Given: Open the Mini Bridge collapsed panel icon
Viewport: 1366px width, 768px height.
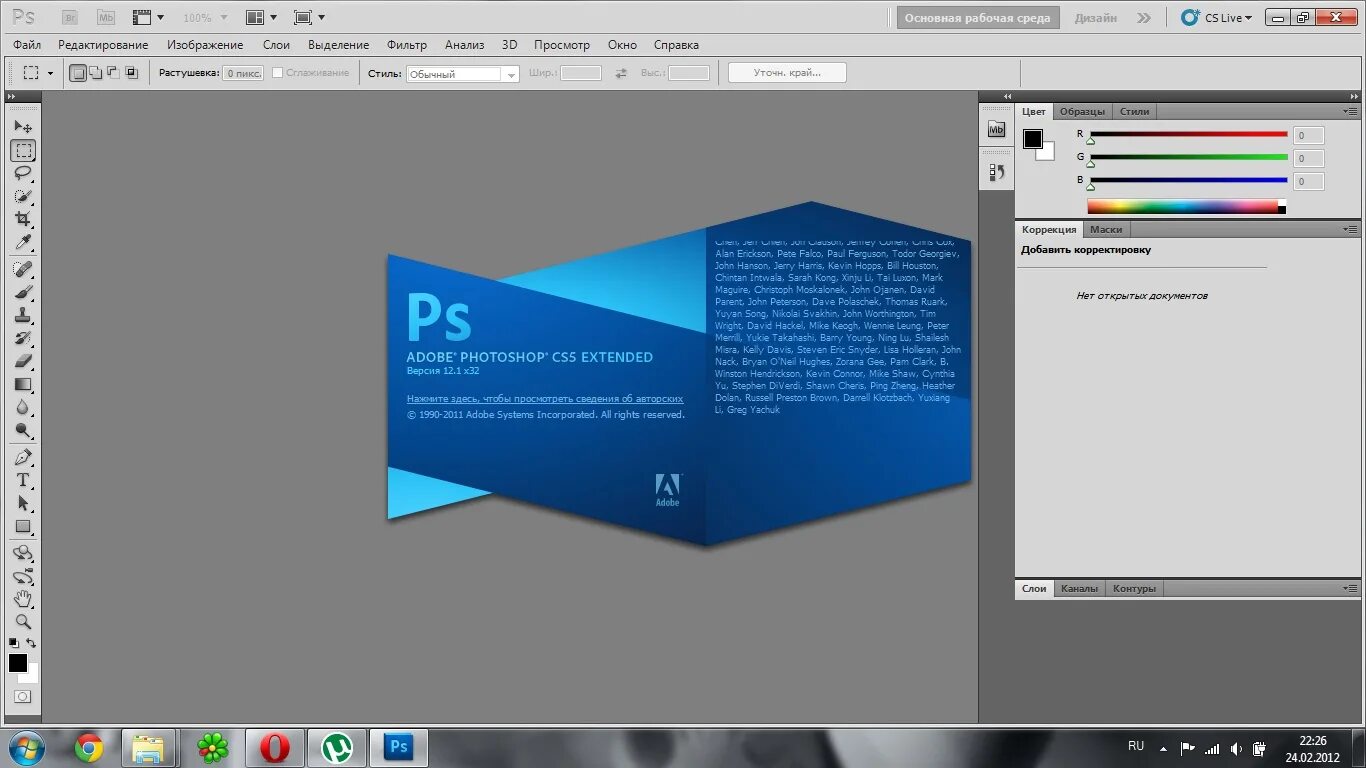Looking at the screenshot, I should pyautogui.click(x=996, y=129).
